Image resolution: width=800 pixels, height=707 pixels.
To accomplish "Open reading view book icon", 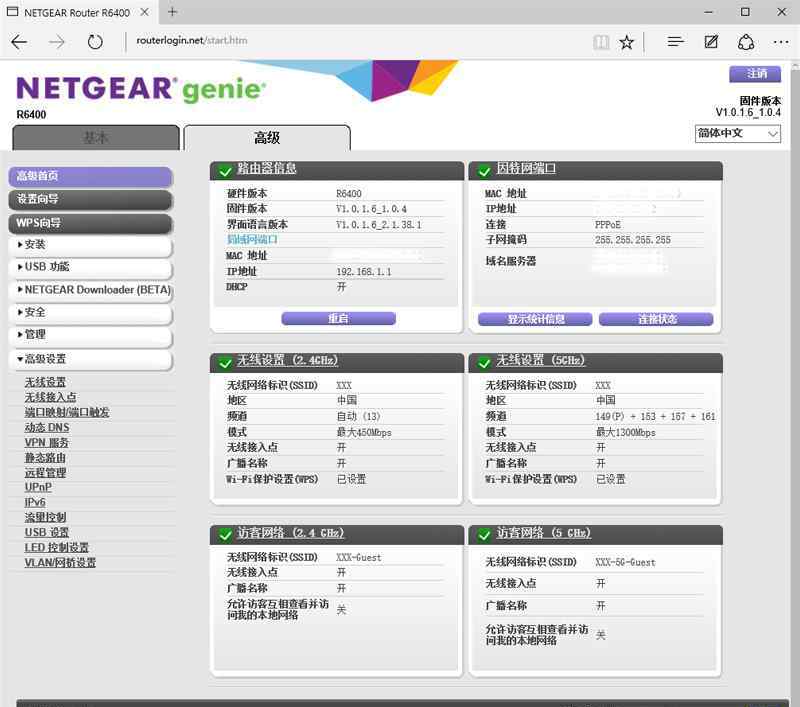I will 601,42.
